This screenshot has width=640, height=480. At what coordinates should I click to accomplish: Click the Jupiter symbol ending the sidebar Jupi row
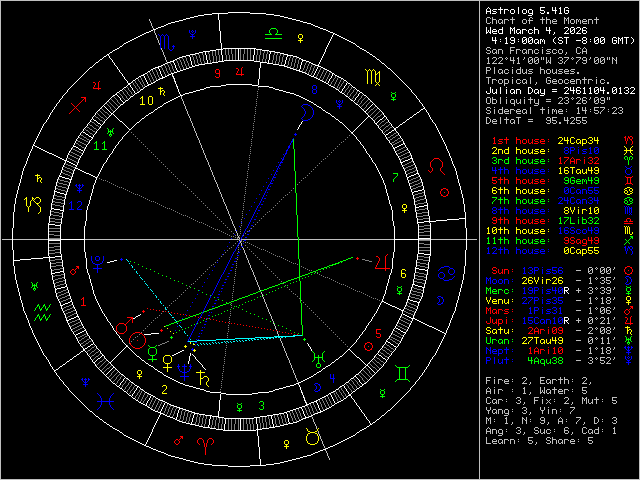click(629, 320)
